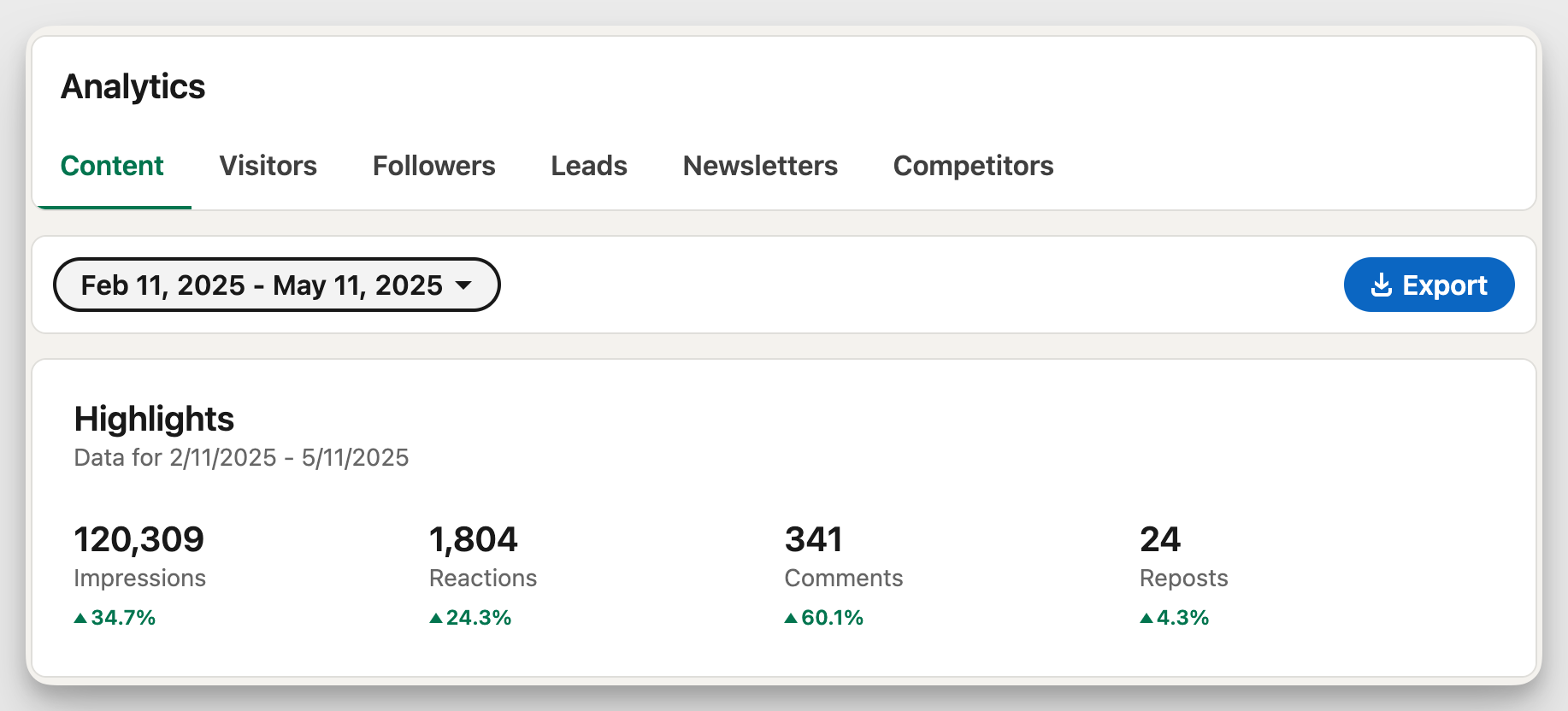
Task: Click the Reactions count 1,804
Action: click(474, 539)
